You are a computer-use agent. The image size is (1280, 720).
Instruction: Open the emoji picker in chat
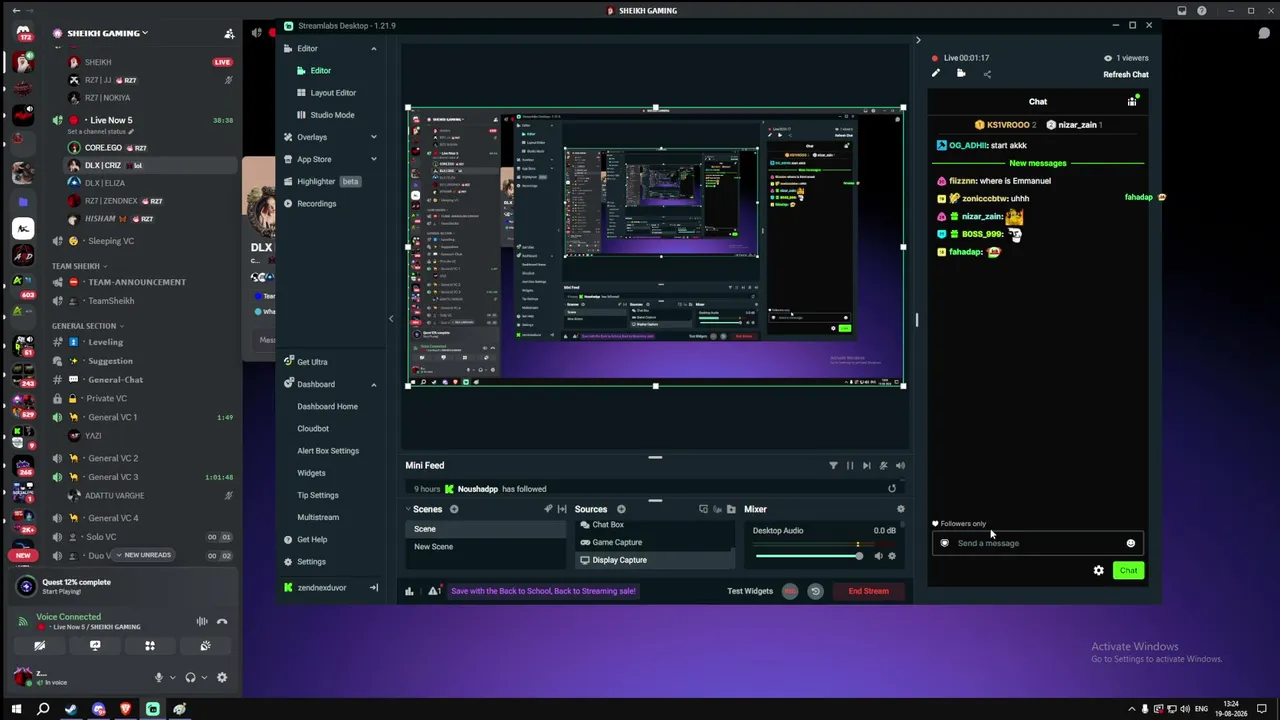pos(1131,543)
